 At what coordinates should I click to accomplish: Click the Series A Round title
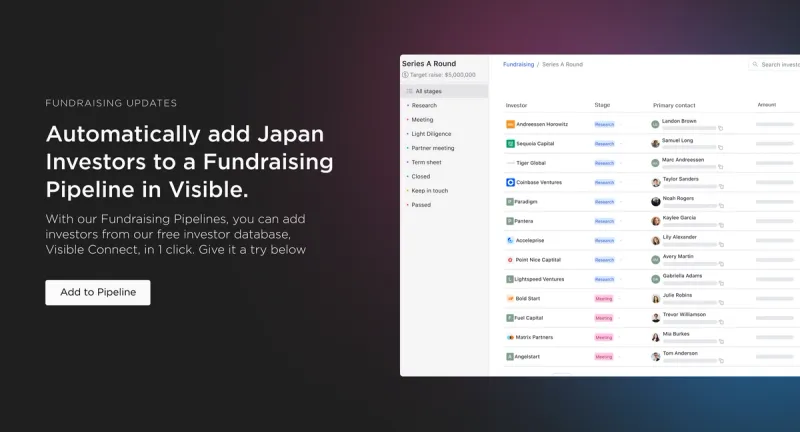429,64
